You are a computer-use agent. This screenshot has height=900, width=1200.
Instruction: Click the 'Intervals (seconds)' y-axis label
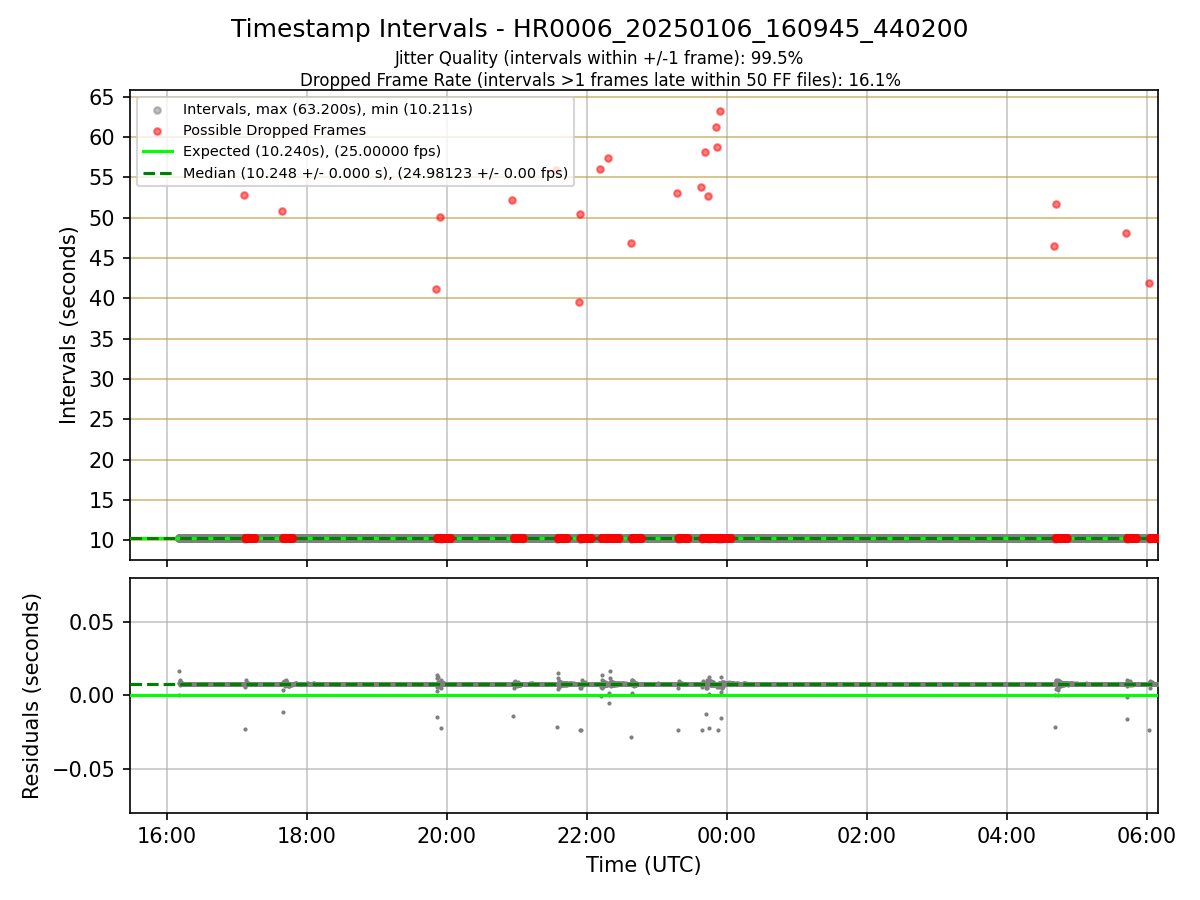(68, 325)
